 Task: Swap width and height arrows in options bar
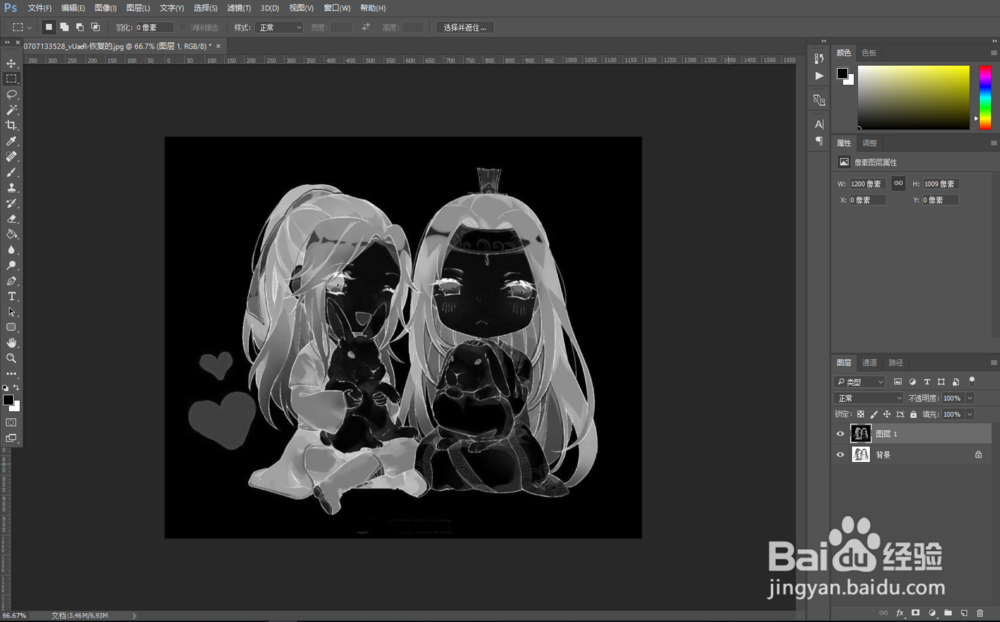pos(366,27)
